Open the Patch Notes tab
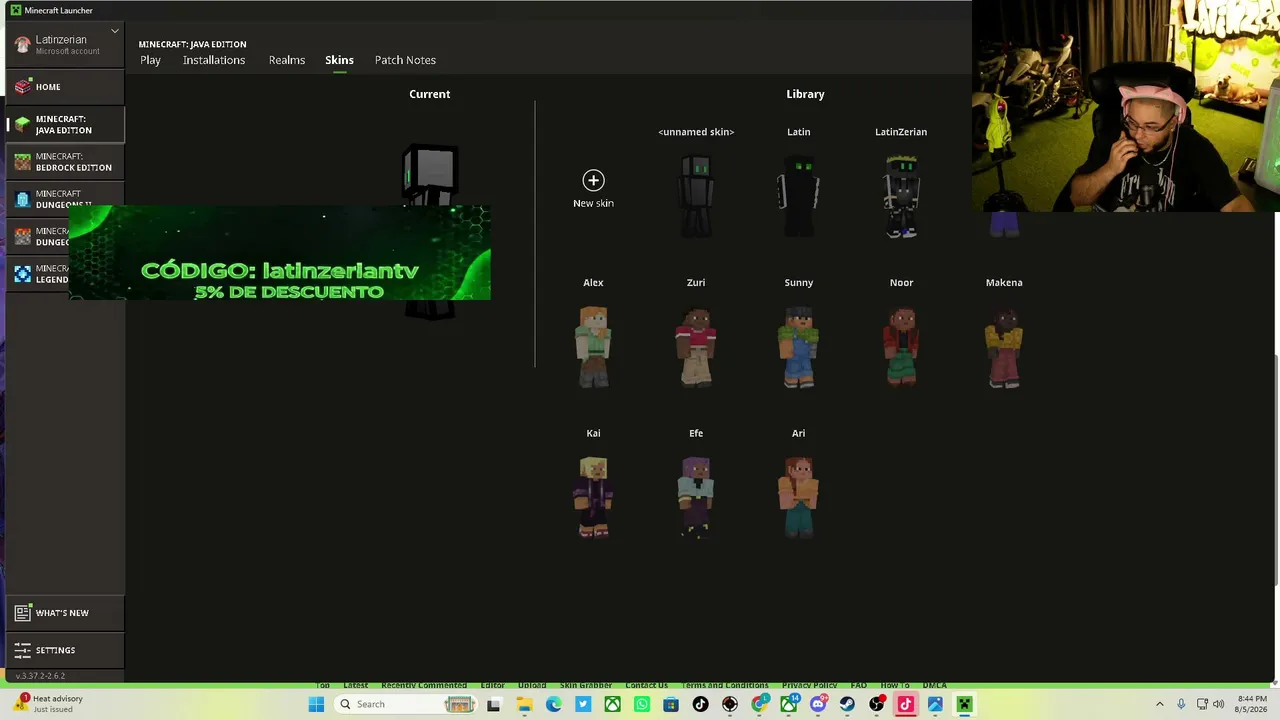 (405, 60)
